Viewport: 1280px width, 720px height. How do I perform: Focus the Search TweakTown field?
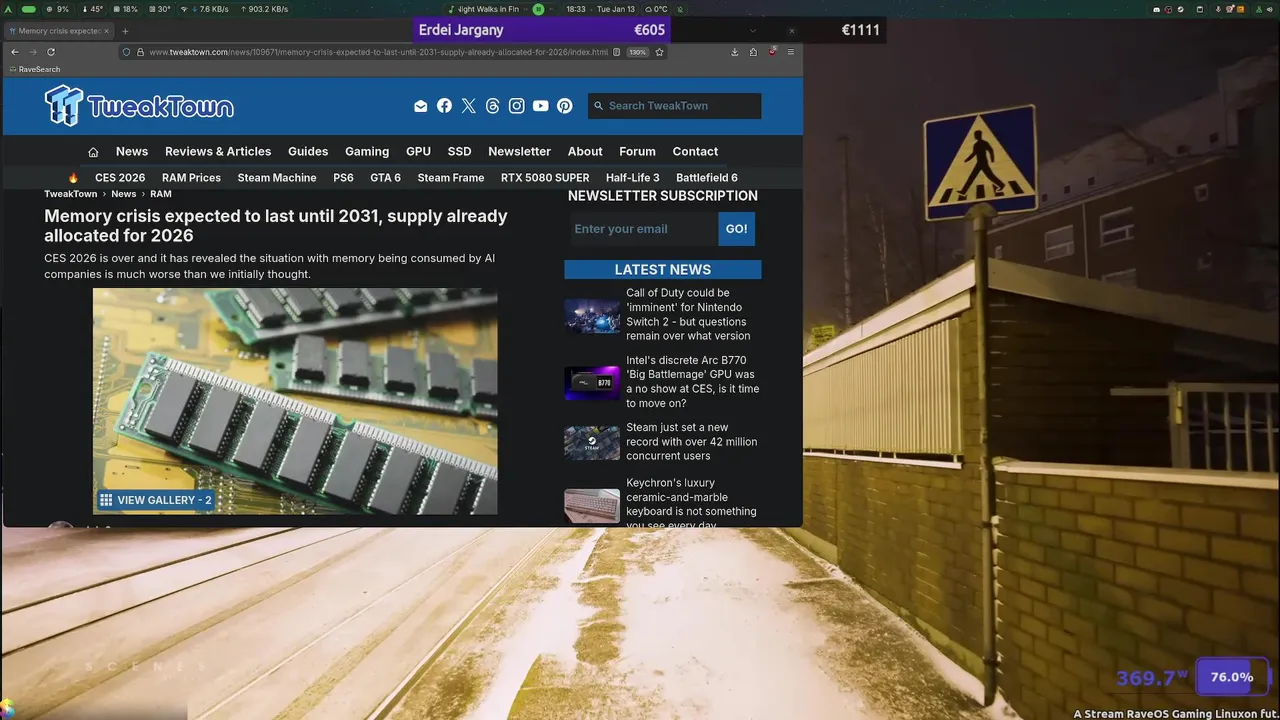(675, 106)
